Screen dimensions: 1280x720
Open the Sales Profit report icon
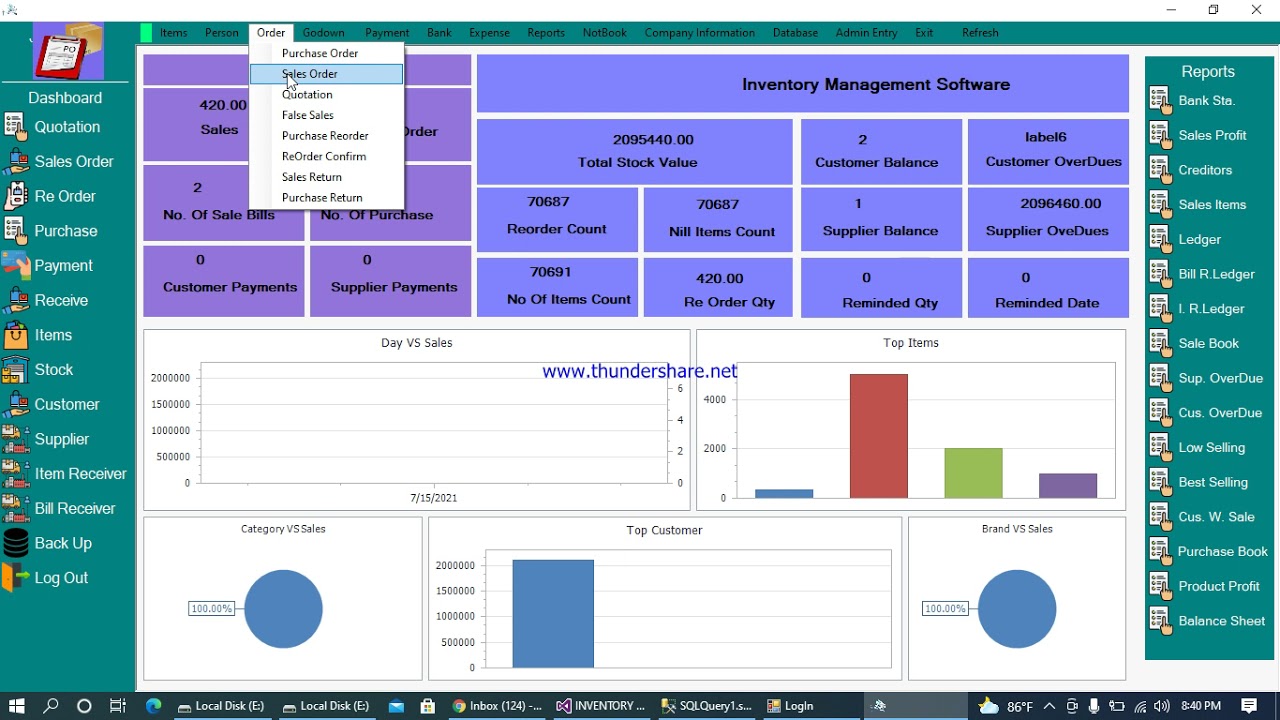tap(1160, 135)
